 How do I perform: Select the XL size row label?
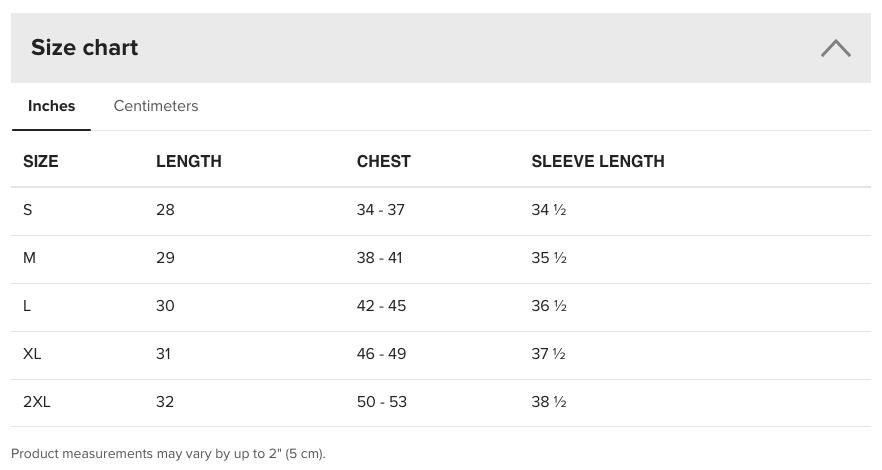tap(32, 354)
